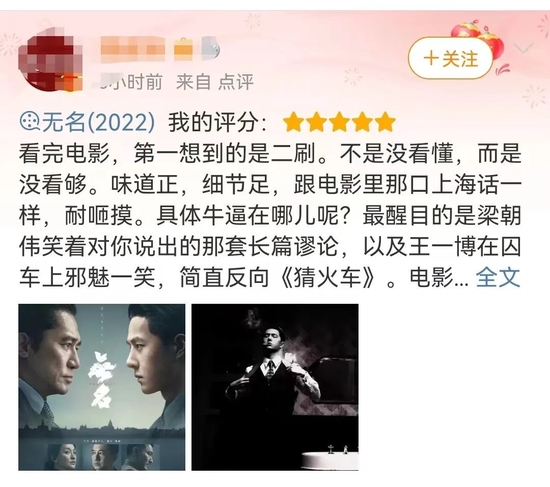Open the poster's pixelated avatar
Viewport: 550px width, 487px height.
[50, 60]
